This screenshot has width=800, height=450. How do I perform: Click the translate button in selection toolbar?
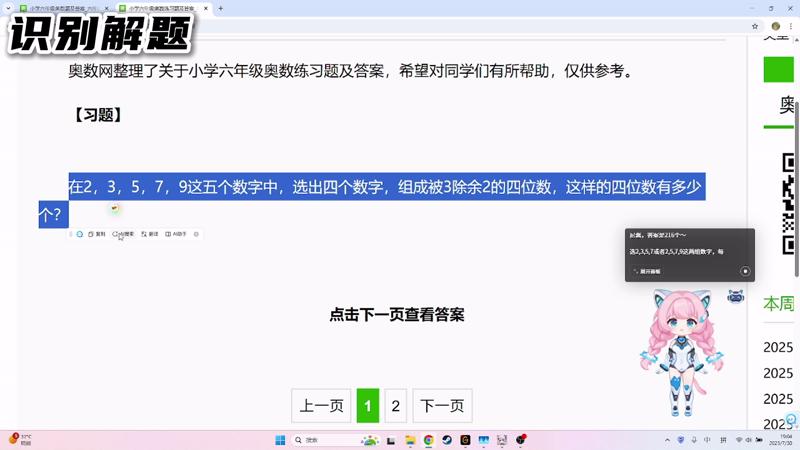coord(150,234)
